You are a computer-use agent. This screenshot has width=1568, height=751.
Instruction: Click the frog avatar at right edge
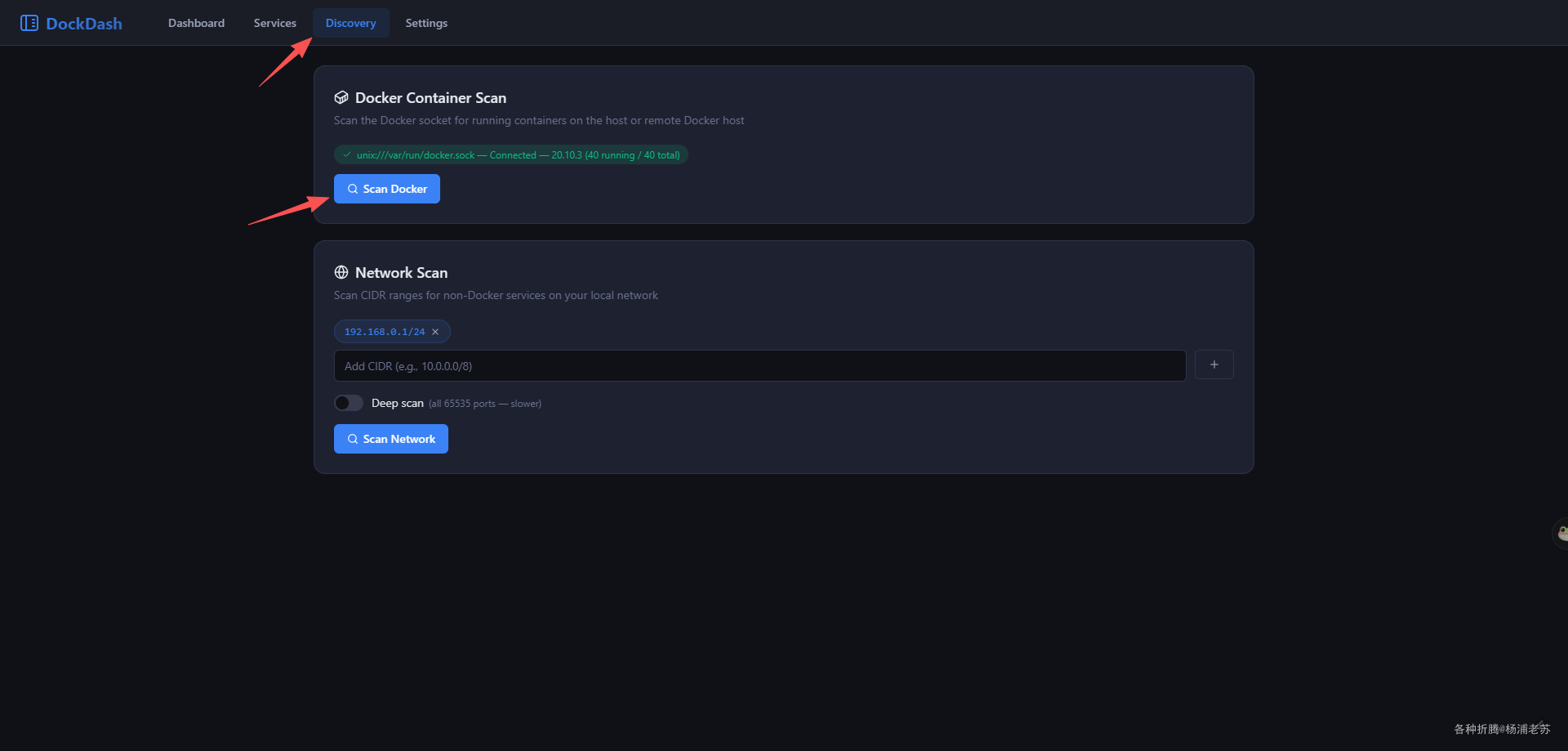pyautogui.click(x=1561, y=533)
